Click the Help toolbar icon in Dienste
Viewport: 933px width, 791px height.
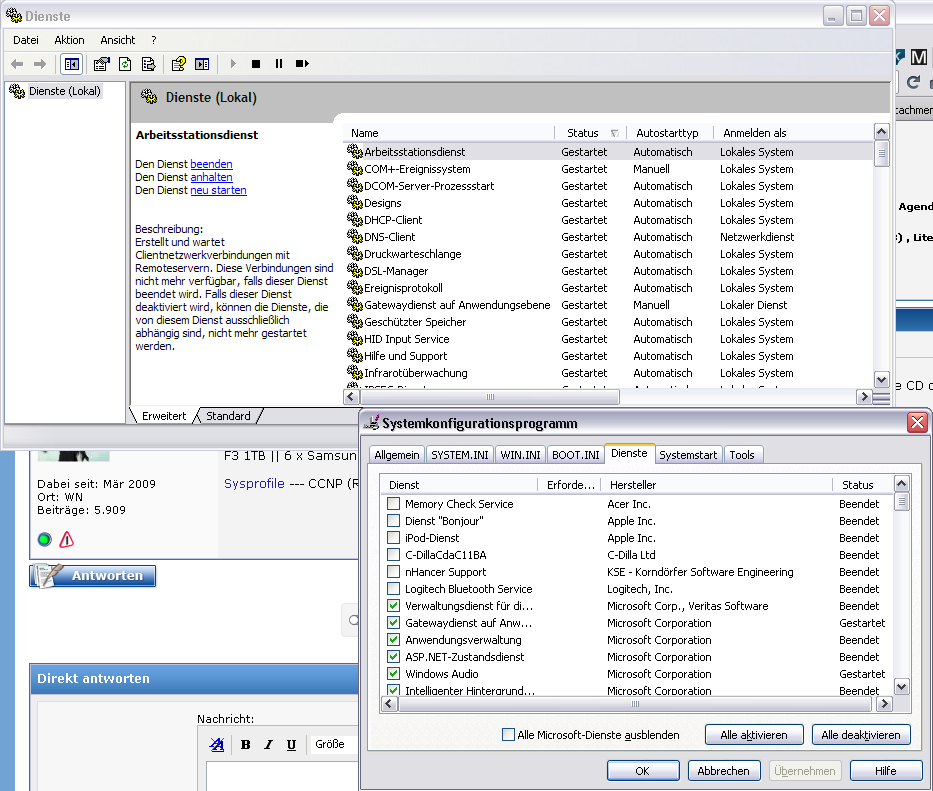178,64
